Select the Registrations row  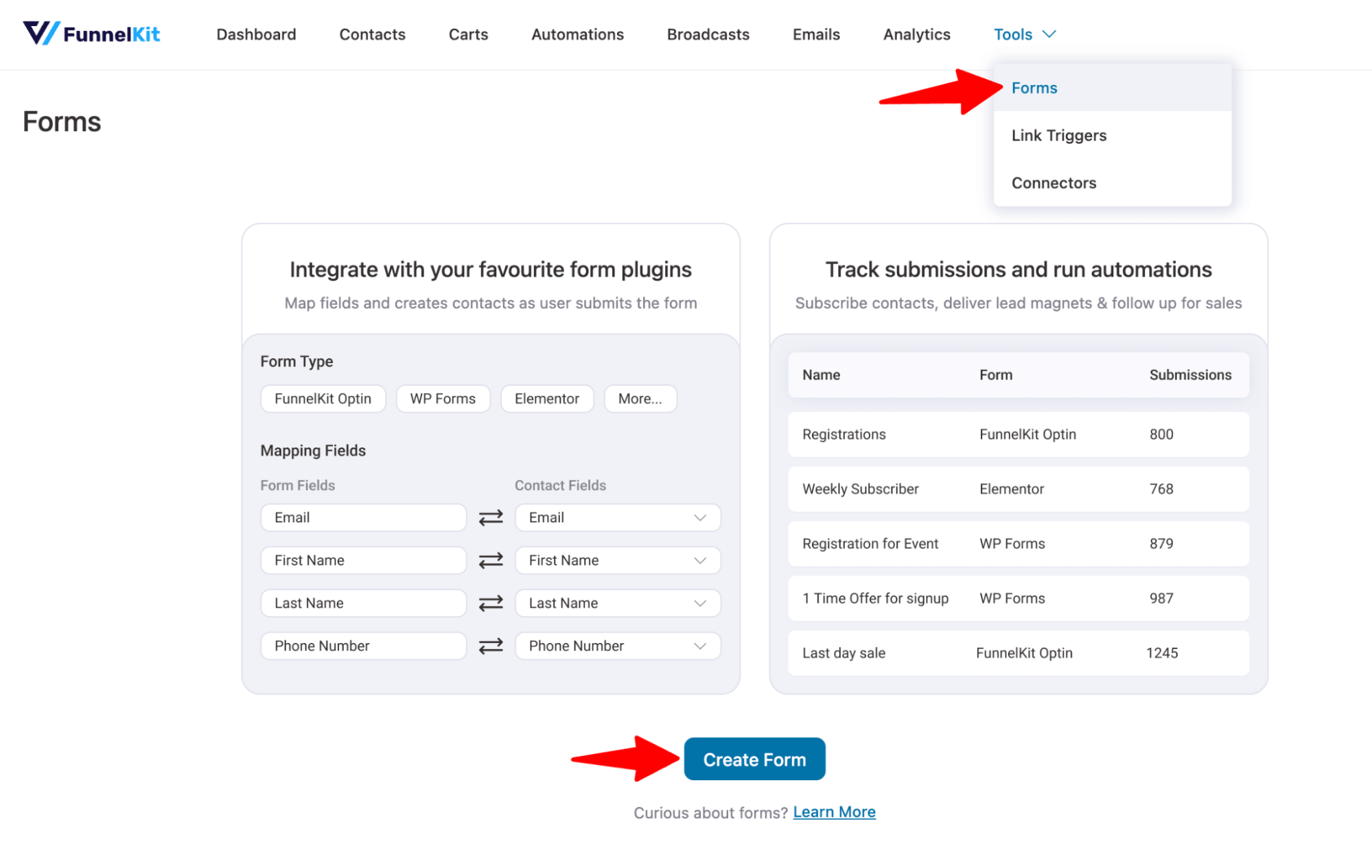(x=1019, y=434)
